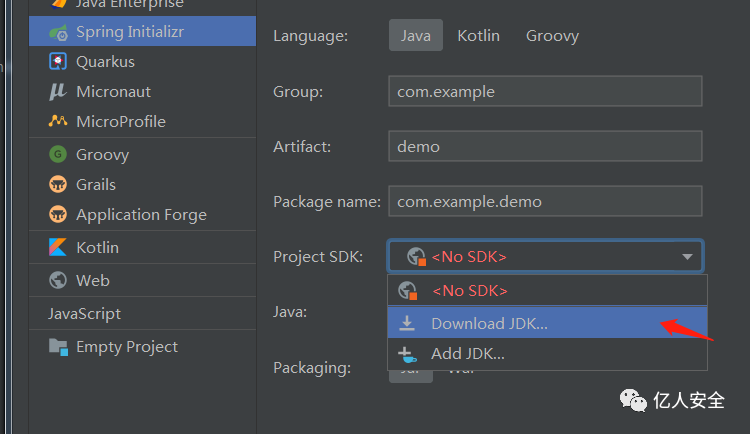Select the Empty Project folder icon

click(x=58, y=347)
